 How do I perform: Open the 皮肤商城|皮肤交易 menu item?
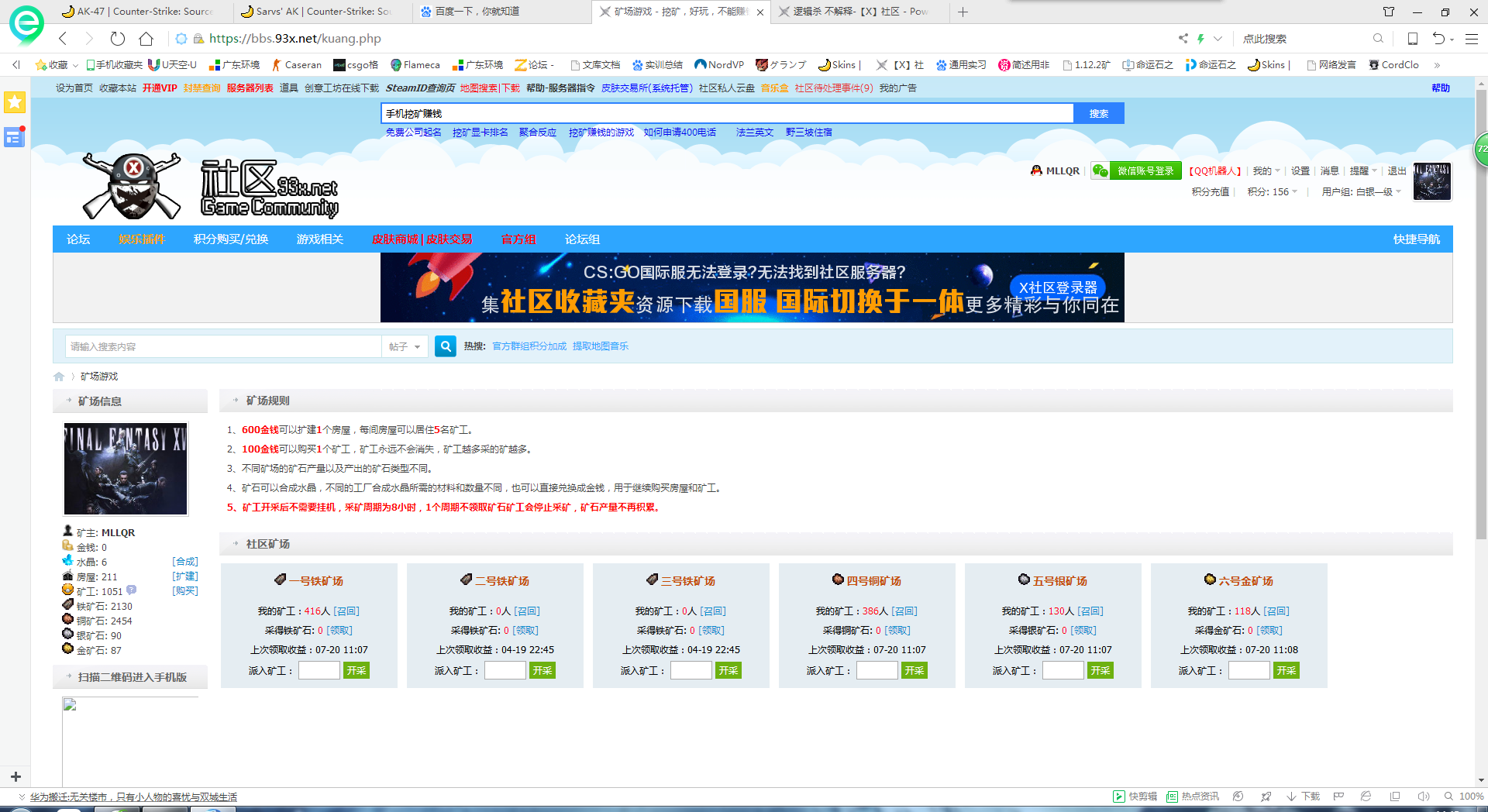pyautogui.click(x=422, y=239)
